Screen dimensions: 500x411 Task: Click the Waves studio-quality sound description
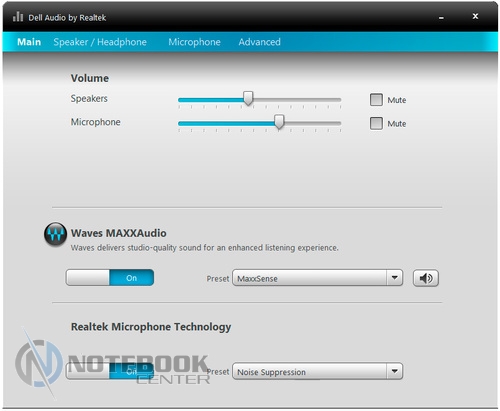click(x=204, y=248)
